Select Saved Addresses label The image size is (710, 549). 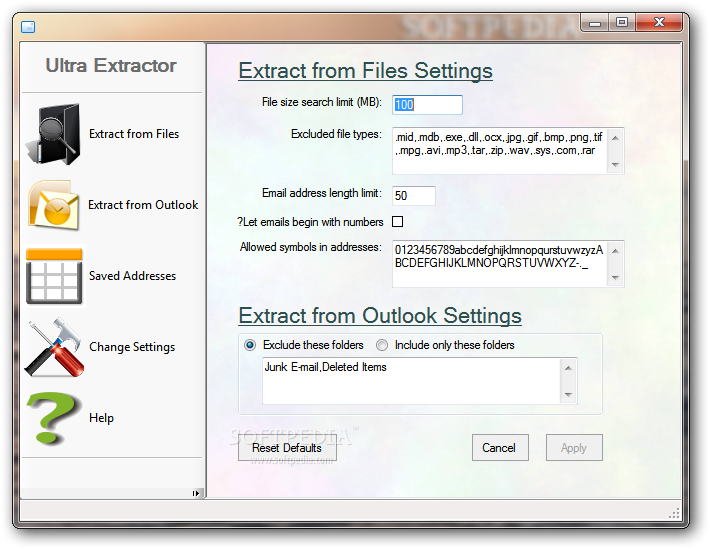pos(132,275)
